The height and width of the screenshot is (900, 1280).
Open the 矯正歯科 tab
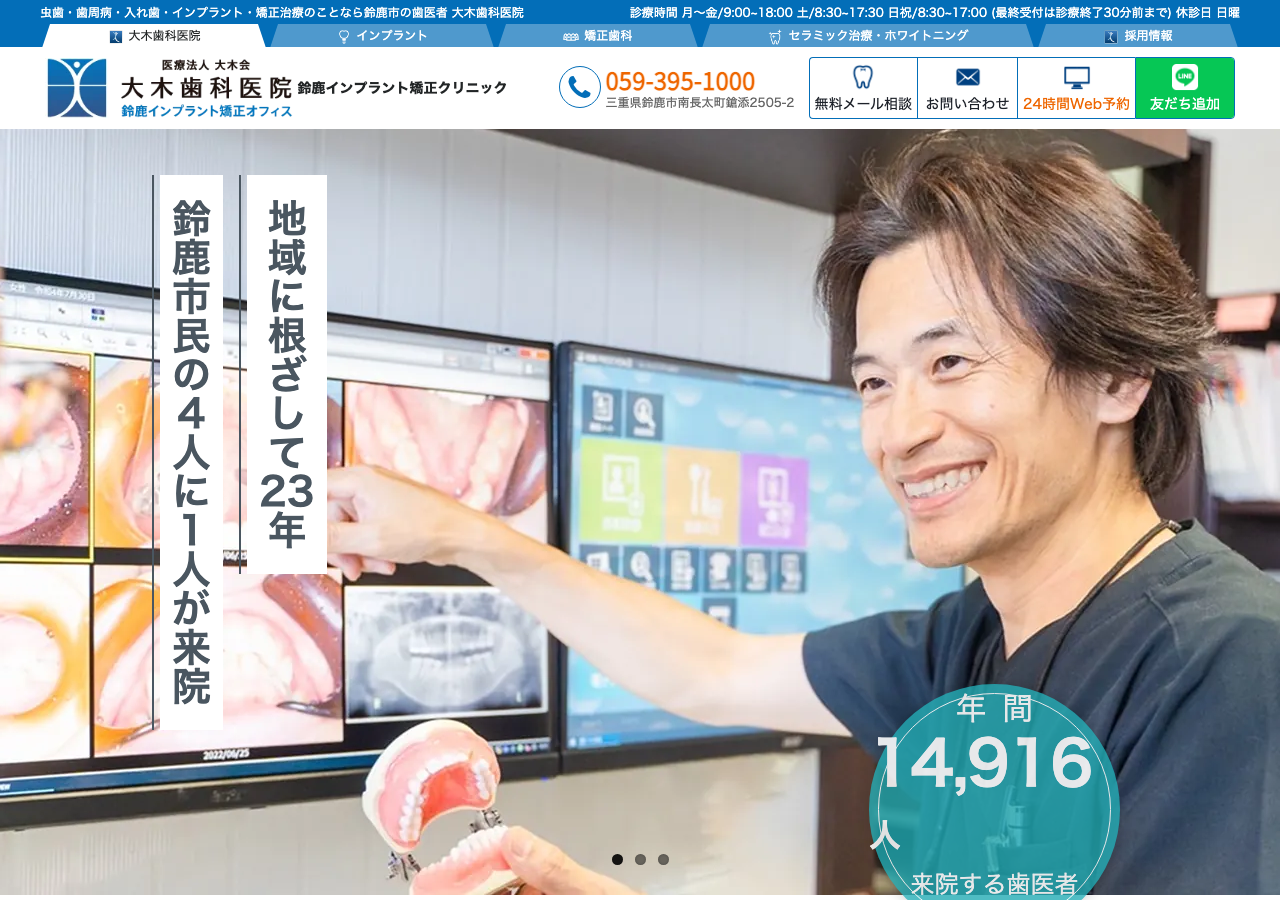coord(598,36)
